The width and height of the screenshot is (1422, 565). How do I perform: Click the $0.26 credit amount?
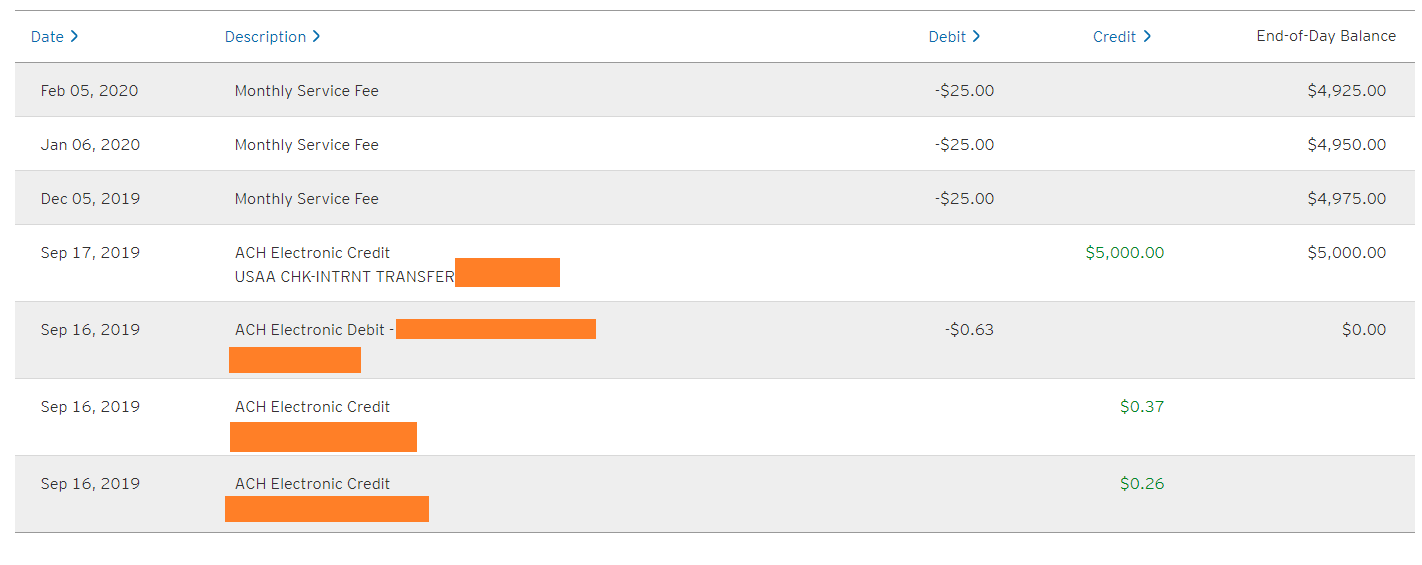[x=1142, y=484]
